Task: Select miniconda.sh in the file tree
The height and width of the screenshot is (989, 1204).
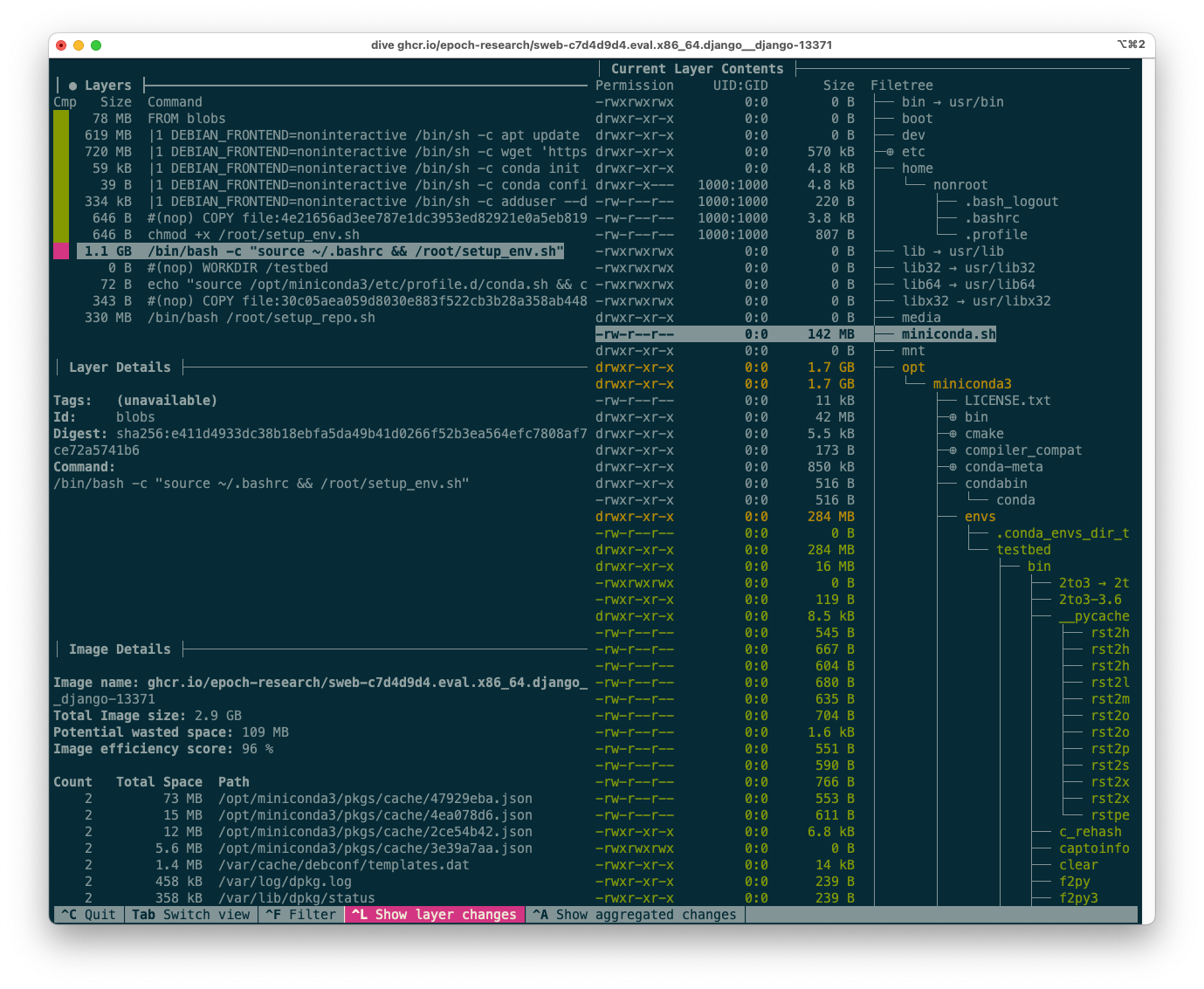Action: click(x=948, y=334)
